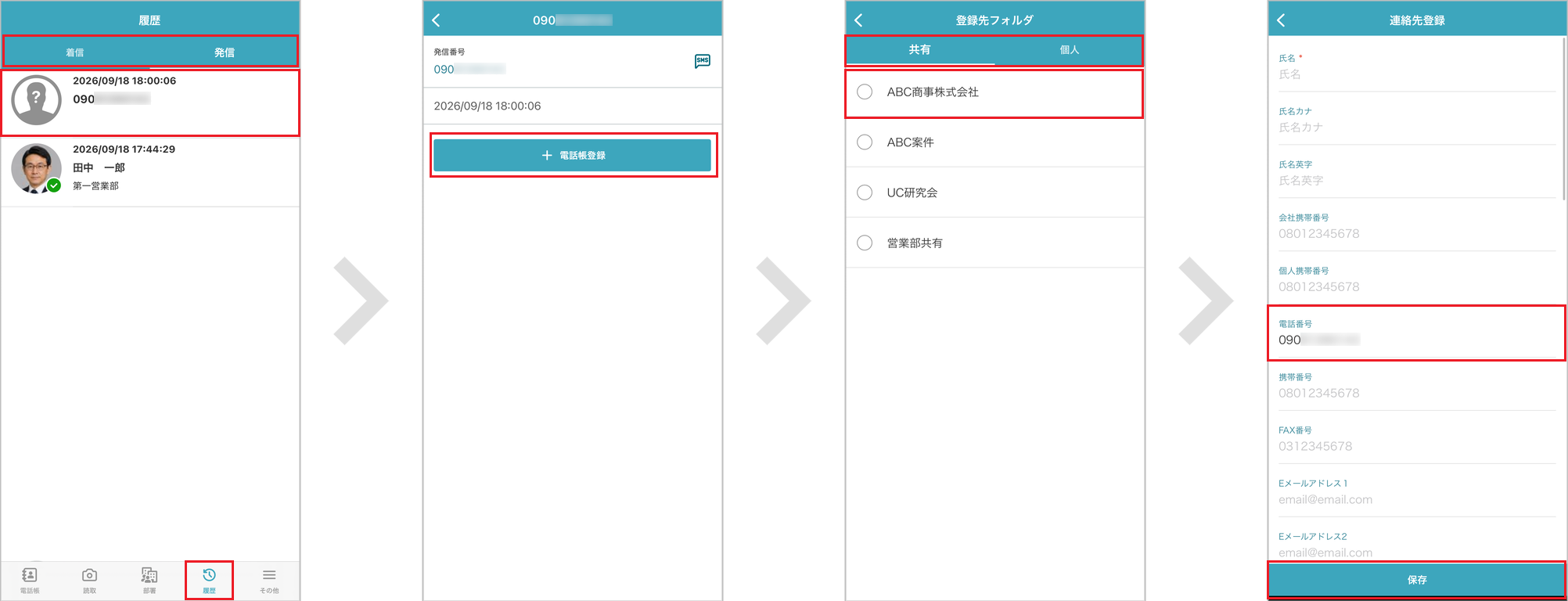Screen dimensions: 1568x601
Task: Select the 営業部共有 radio button
Action: (x=865, y=243)
